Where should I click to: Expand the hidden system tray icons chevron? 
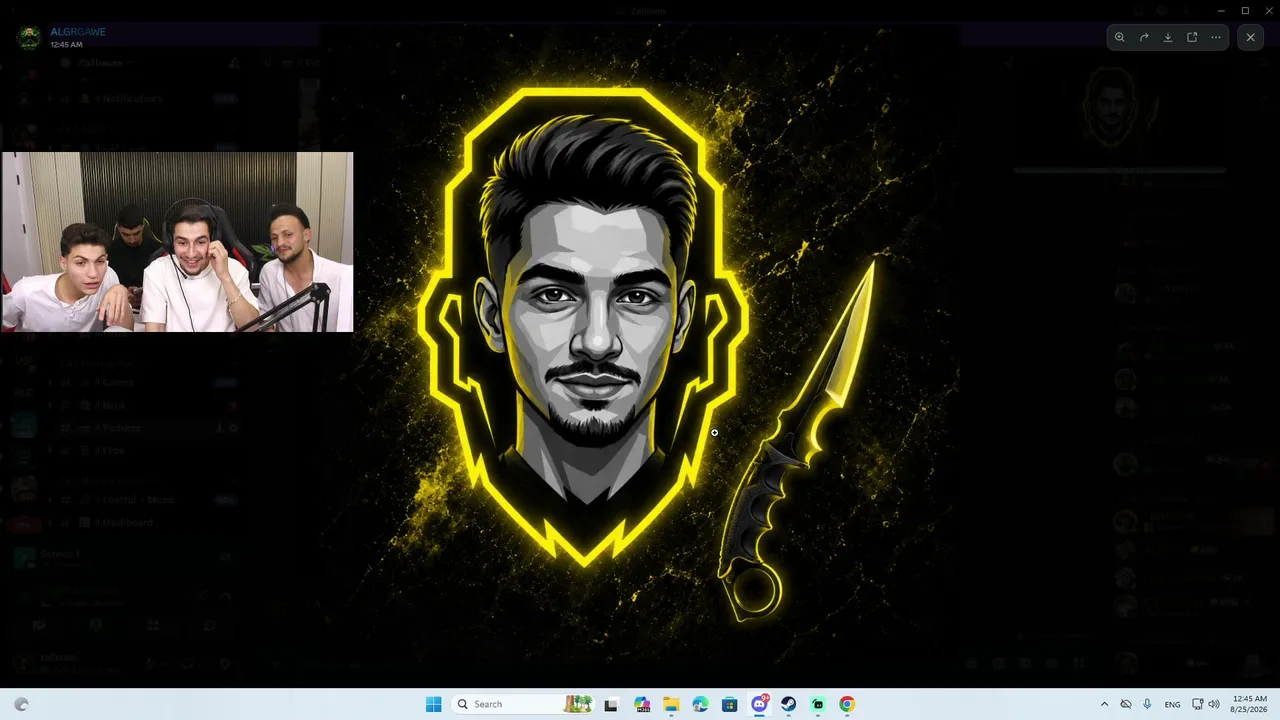click(1104, 704)
